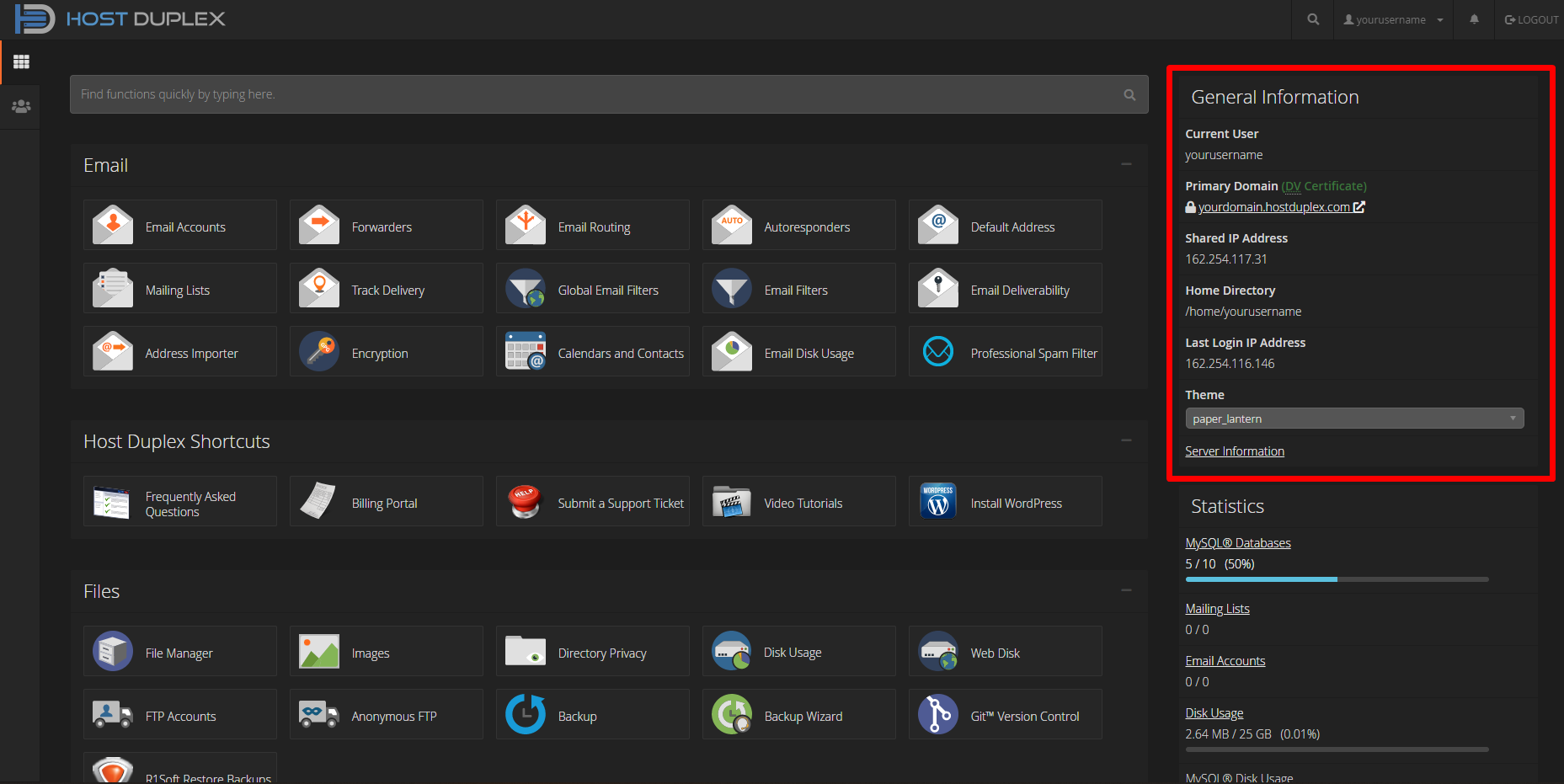Open File Manager icon

(x=113, y=651)
